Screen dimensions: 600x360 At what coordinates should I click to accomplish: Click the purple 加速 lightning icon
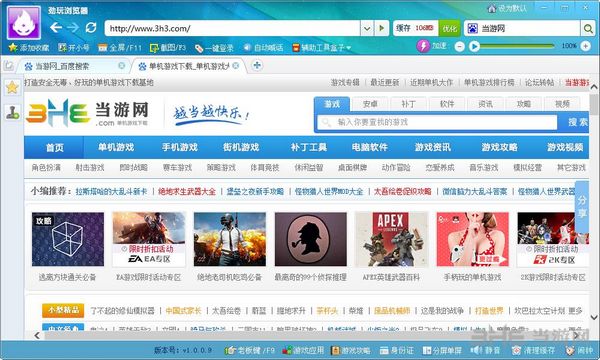(x=423, y=46)
